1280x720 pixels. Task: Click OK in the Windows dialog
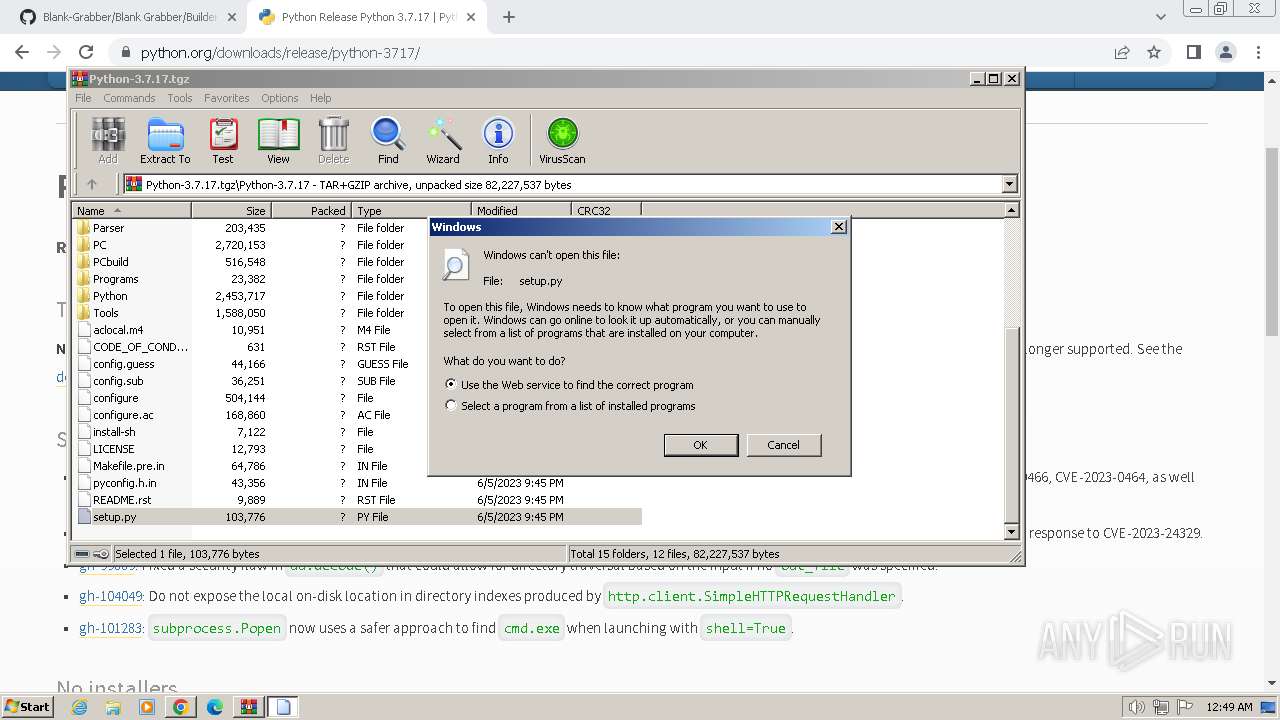701,445
